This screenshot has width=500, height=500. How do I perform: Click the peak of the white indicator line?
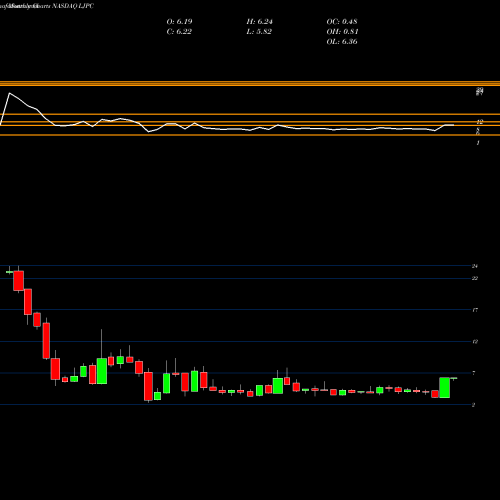coord(9,93)
